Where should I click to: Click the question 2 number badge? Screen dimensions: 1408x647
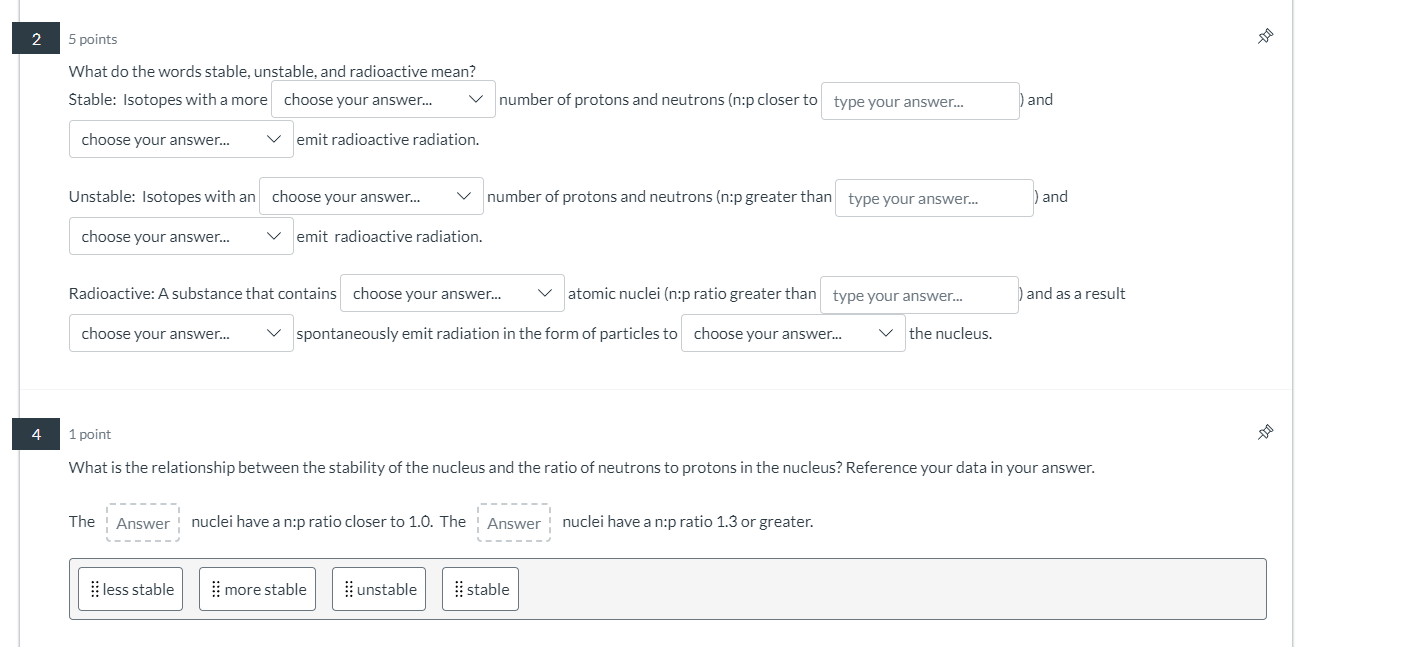(35, 38)
